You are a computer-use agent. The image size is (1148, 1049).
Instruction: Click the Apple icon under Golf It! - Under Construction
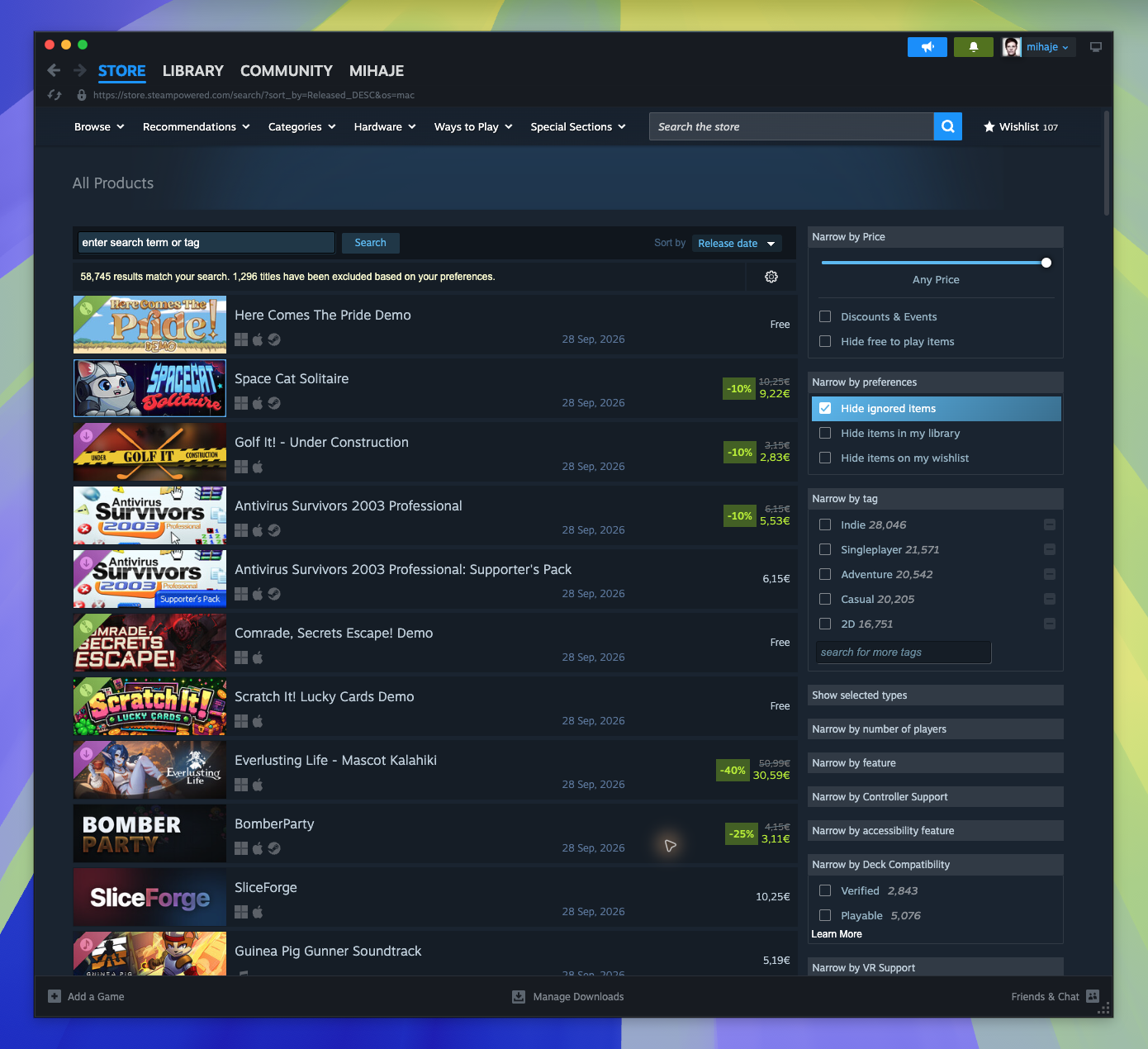point(258,467)
